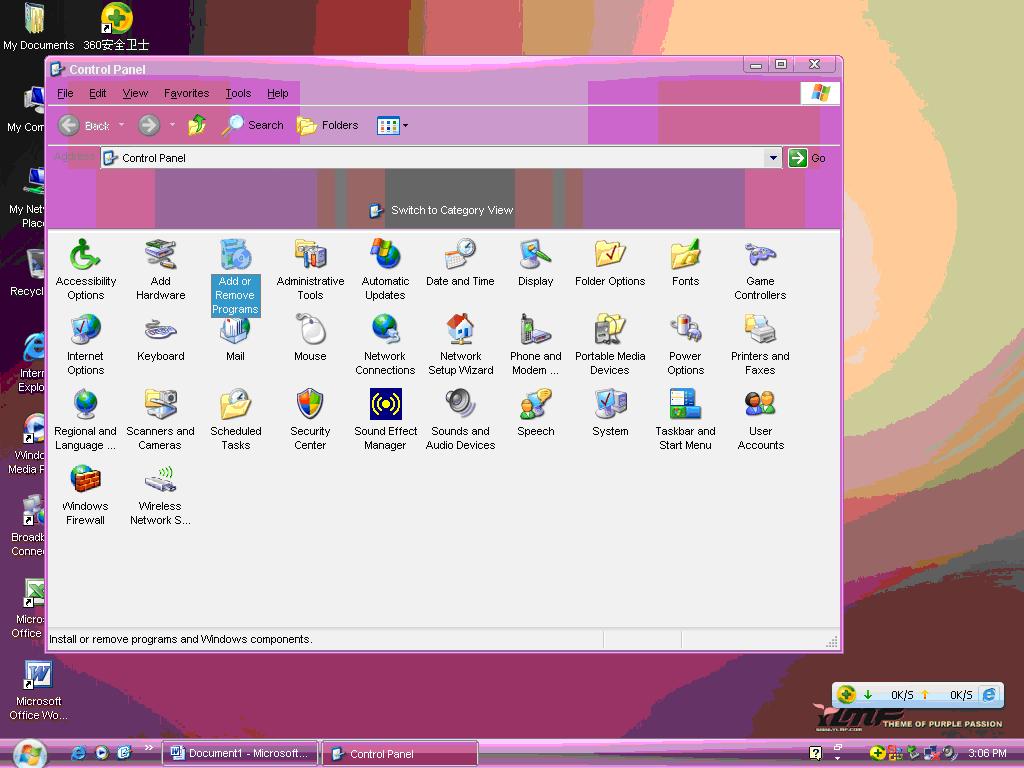This screenshot has width=1024, height=768.
Task: Go up one folder level
Action: click(197, 125)
